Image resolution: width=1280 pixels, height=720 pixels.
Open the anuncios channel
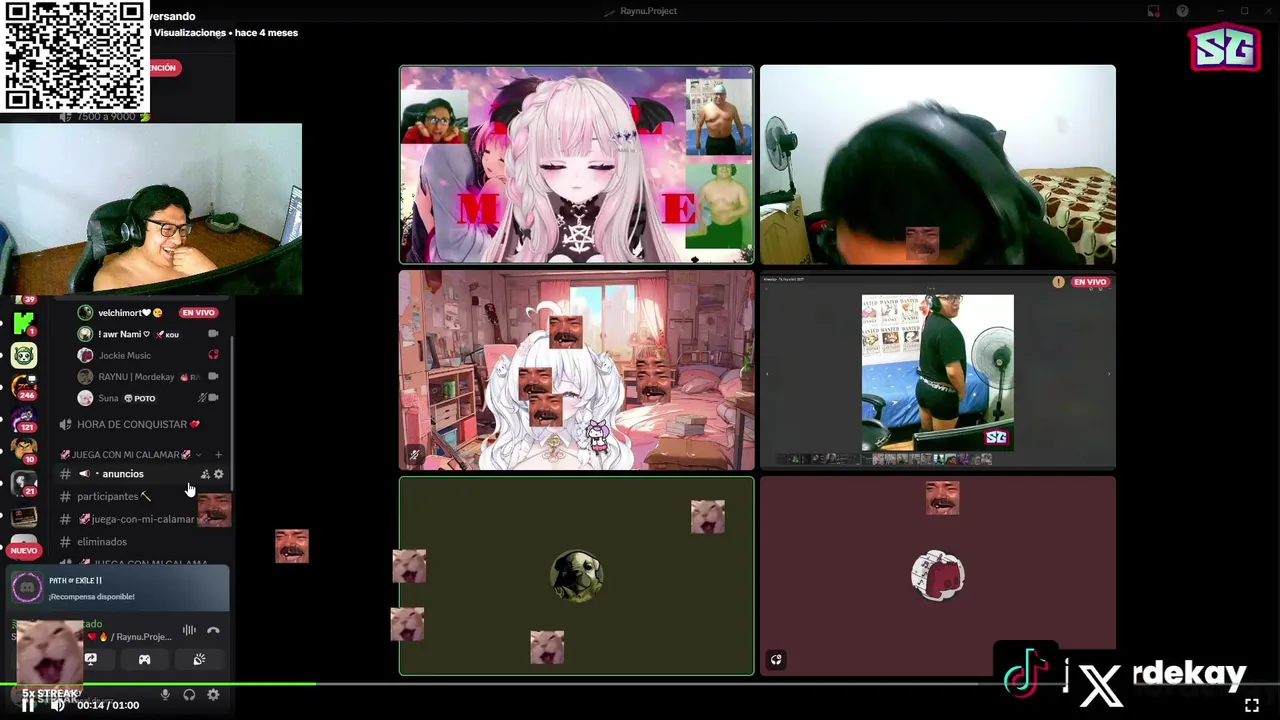point(122,474)
